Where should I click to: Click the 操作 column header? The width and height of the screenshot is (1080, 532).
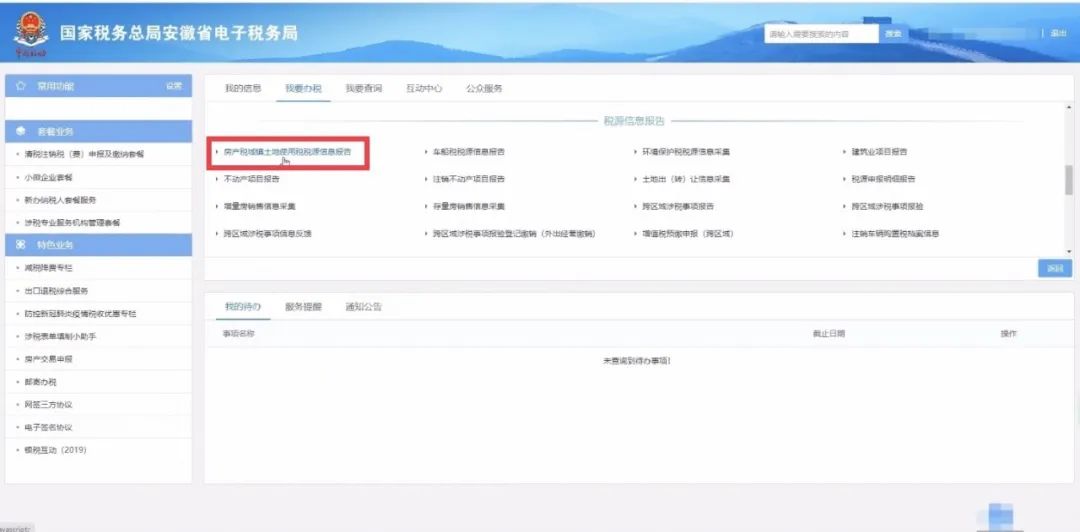[x=1008, y=334]
